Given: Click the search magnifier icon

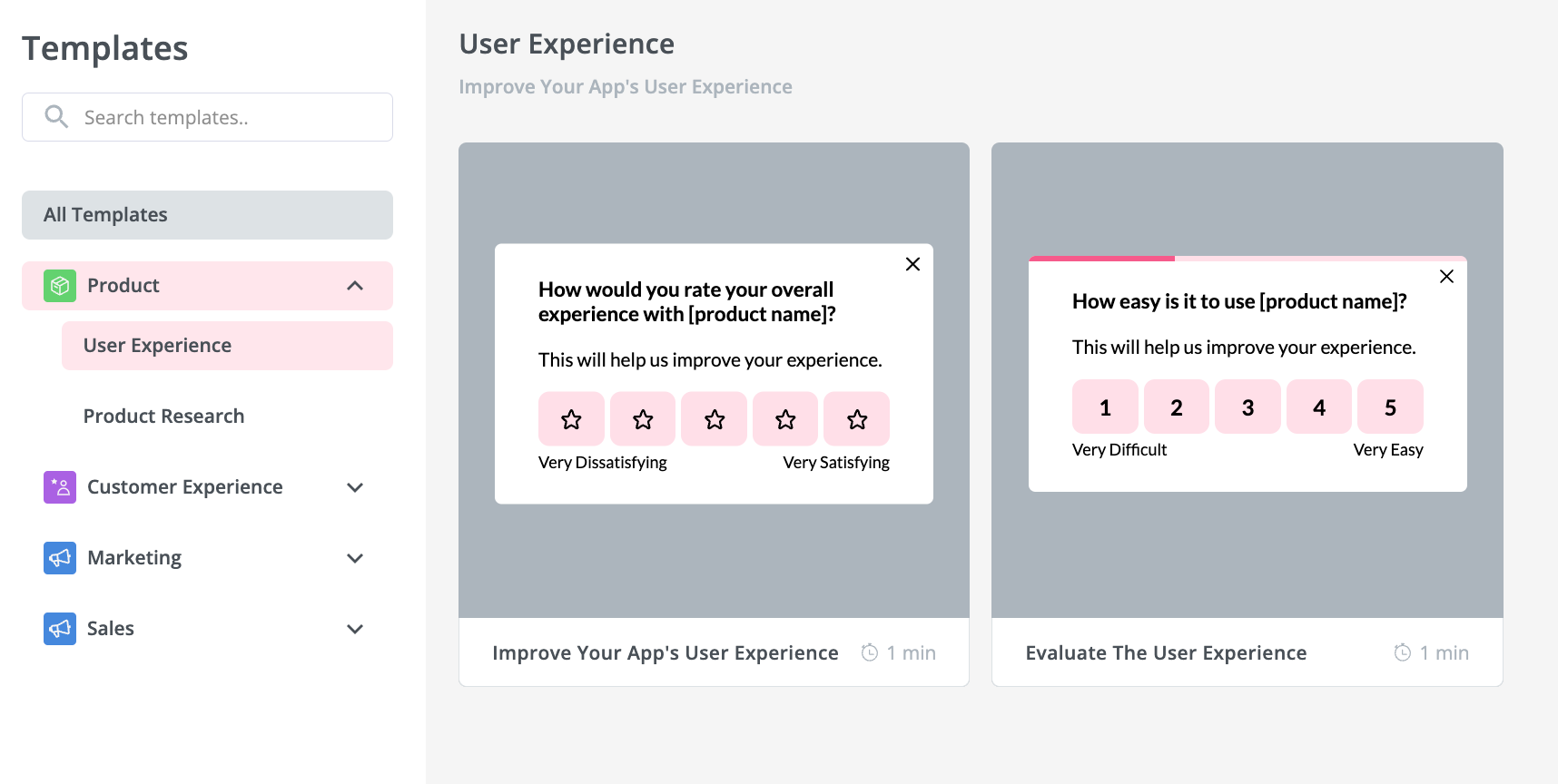Looking at the screenshot, I should (56, 117).
